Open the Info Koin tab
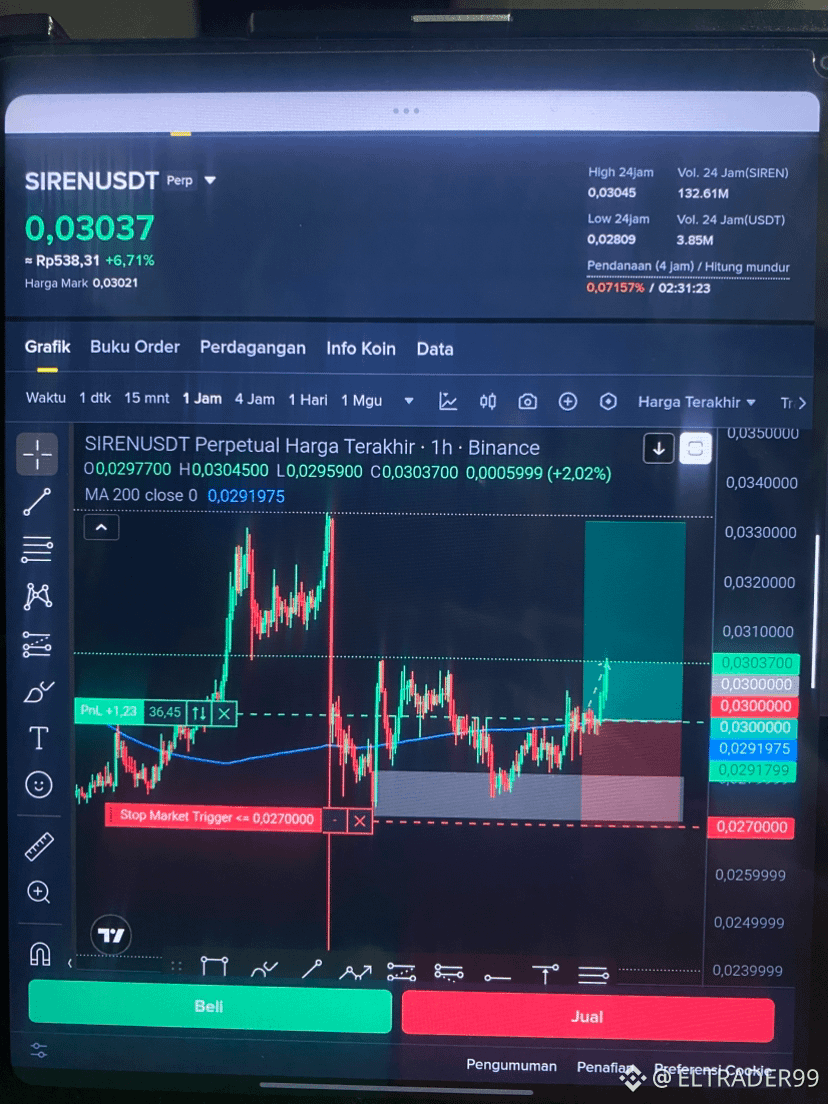 360,349
